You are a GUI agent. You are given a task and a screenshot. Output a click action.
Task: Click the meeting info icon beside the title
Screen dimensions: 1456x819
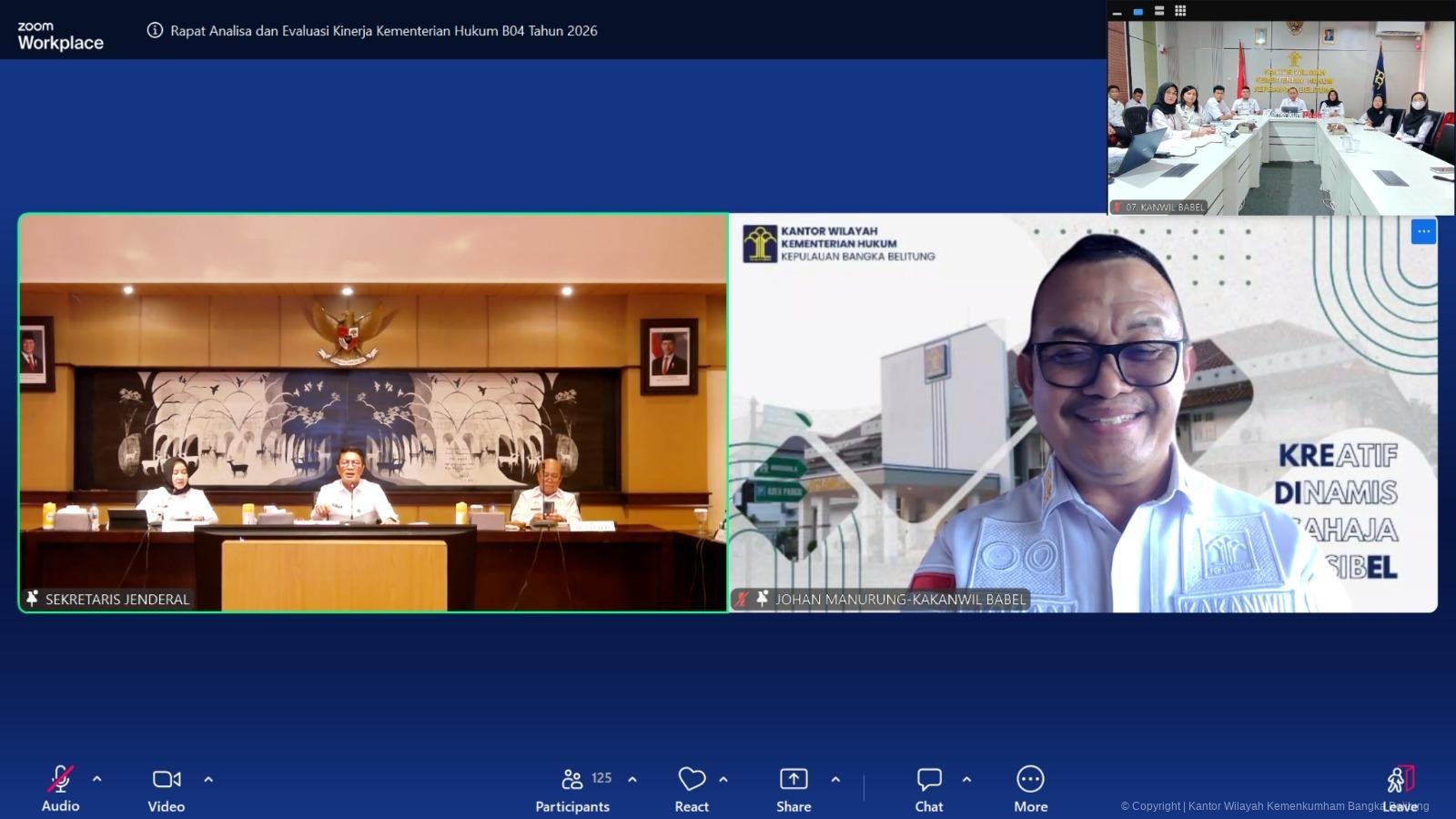[155, 30]
